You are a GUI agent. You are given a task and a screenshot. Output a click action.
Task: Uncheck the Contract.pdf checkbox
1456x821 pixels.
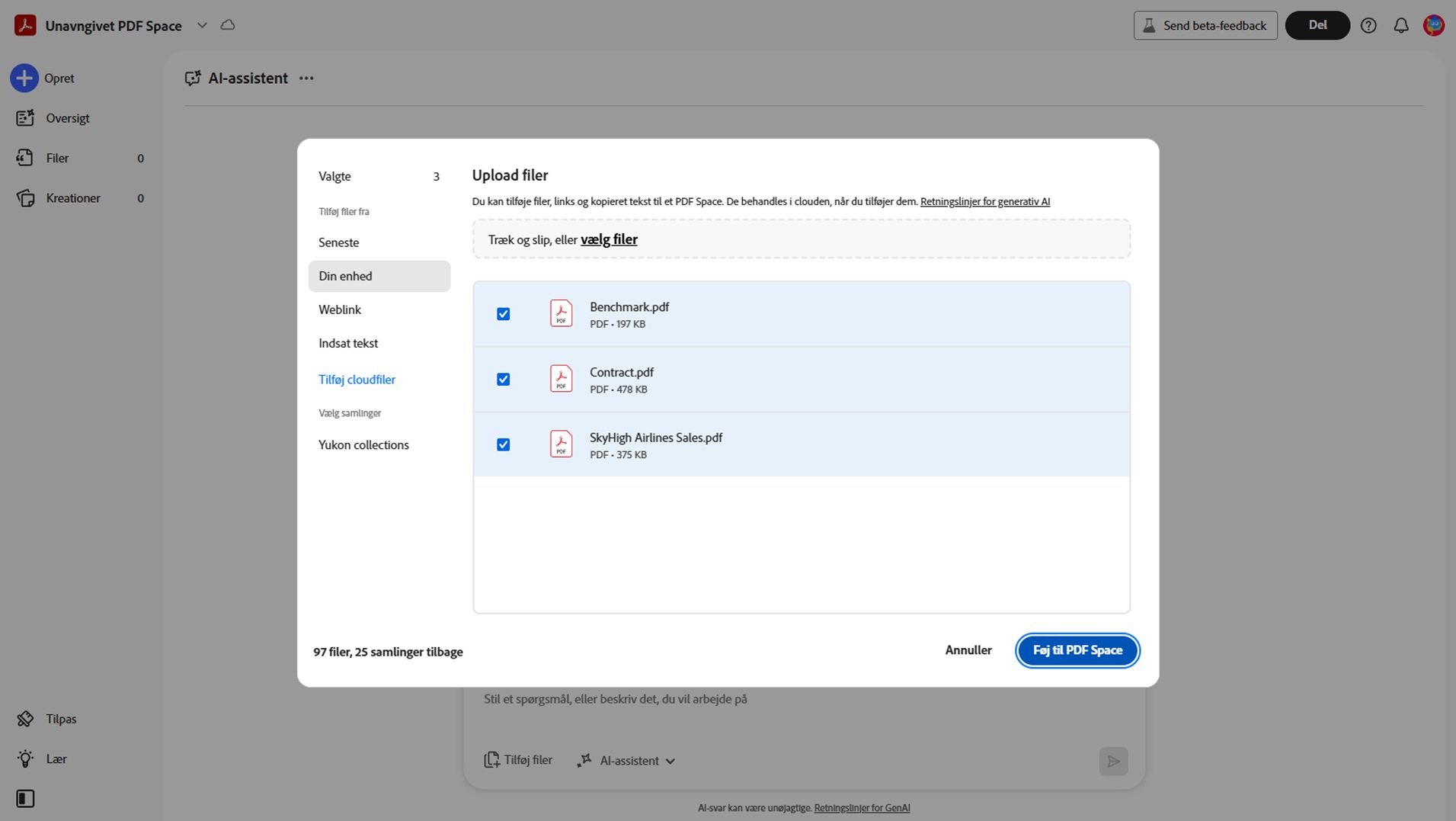504,380
